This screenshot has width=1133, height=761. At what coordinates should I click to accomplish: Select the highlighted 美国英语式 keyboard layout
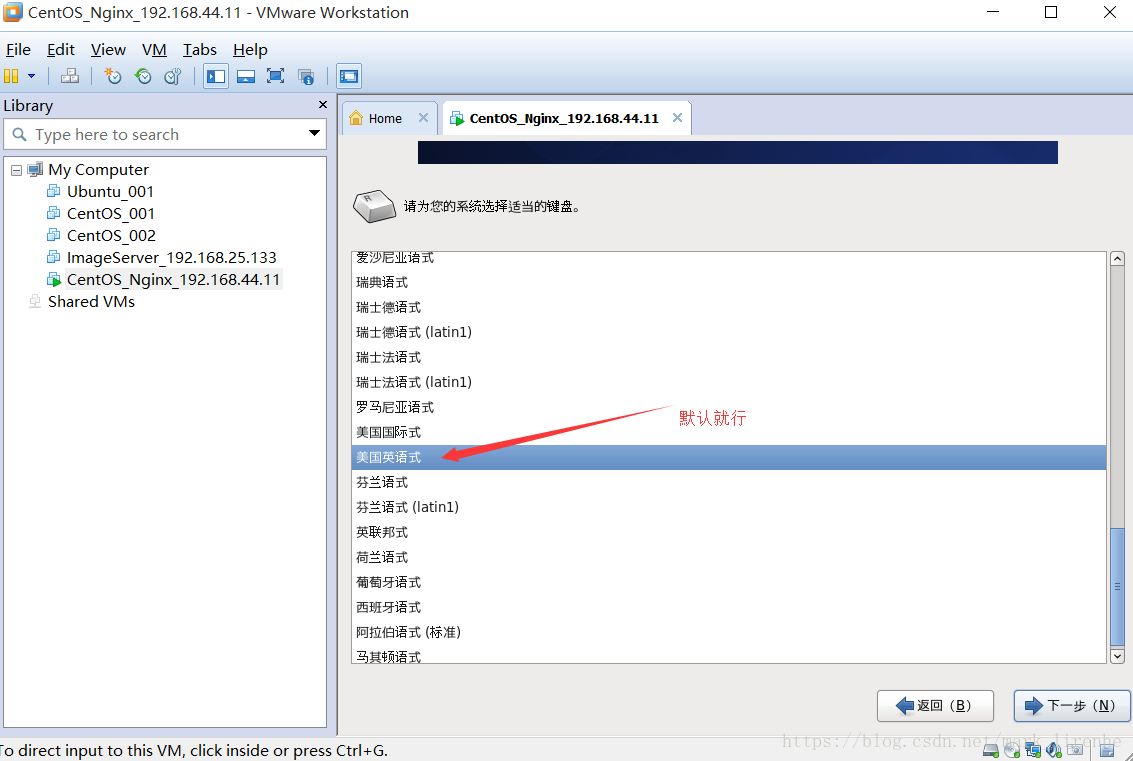[x=728, y=457]
